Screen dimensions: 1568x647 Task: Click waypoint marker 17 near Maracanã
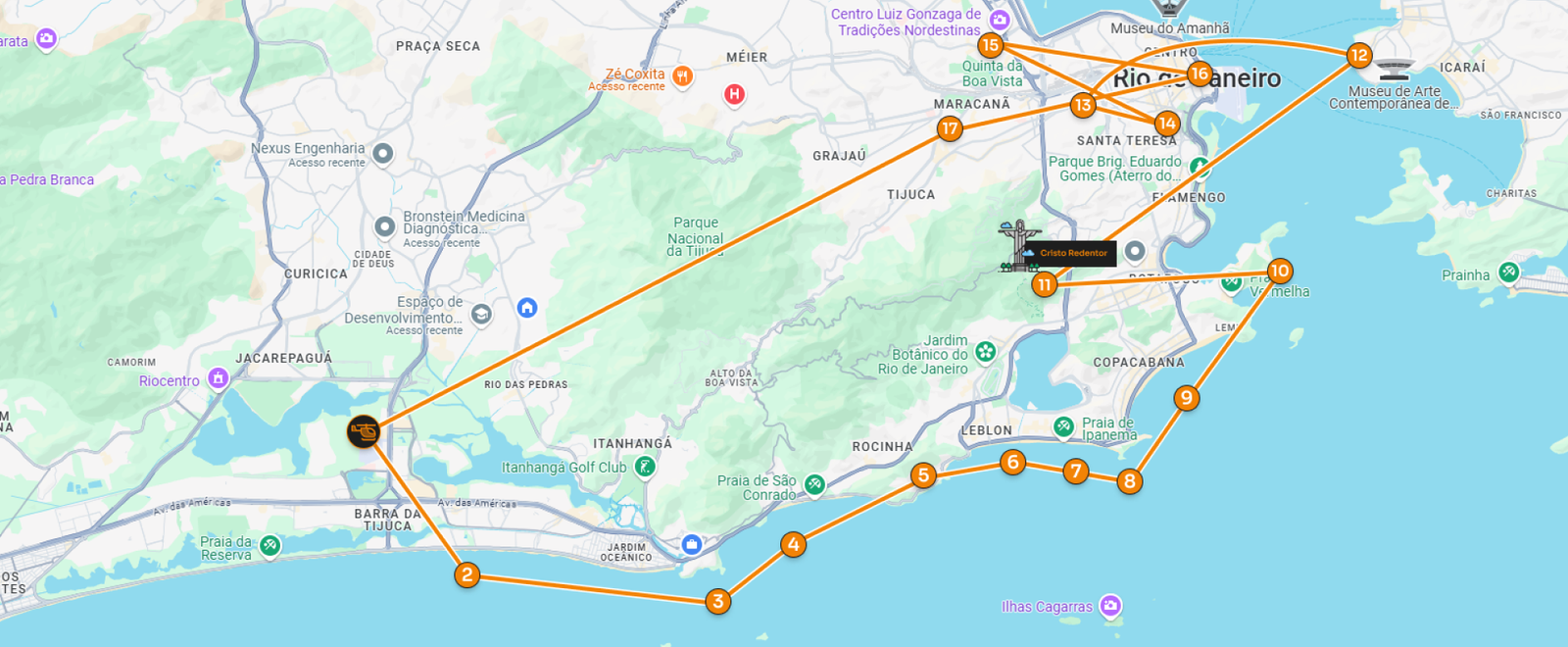click(x=949, y=127)
